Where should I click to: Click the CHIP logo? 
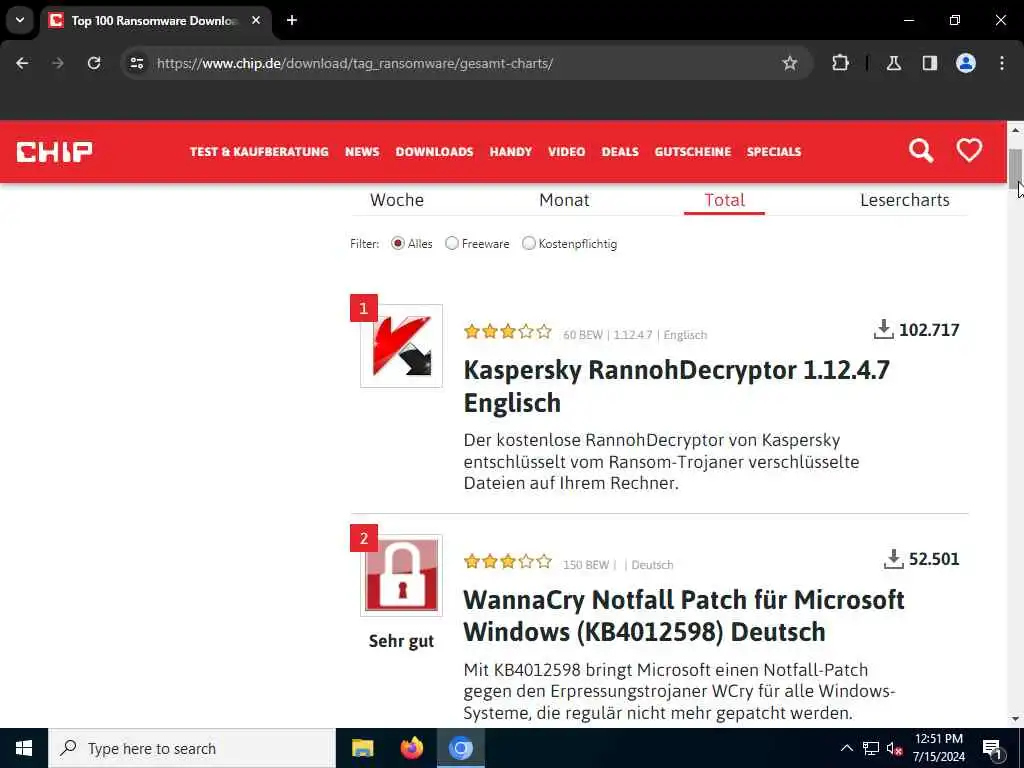54,152
